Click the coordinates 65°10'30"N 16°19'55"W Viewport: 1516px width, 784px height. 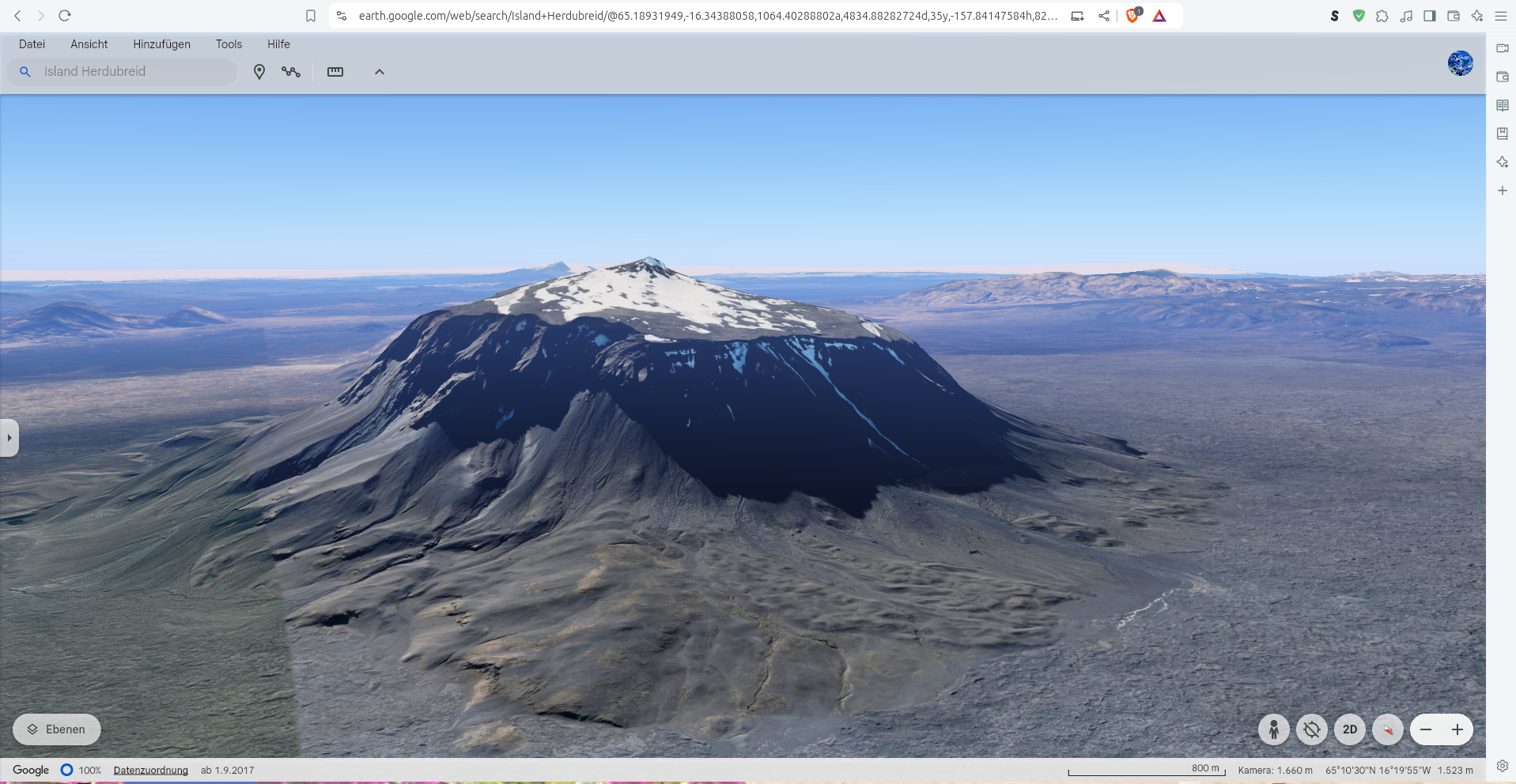[x=1378, y=771]
